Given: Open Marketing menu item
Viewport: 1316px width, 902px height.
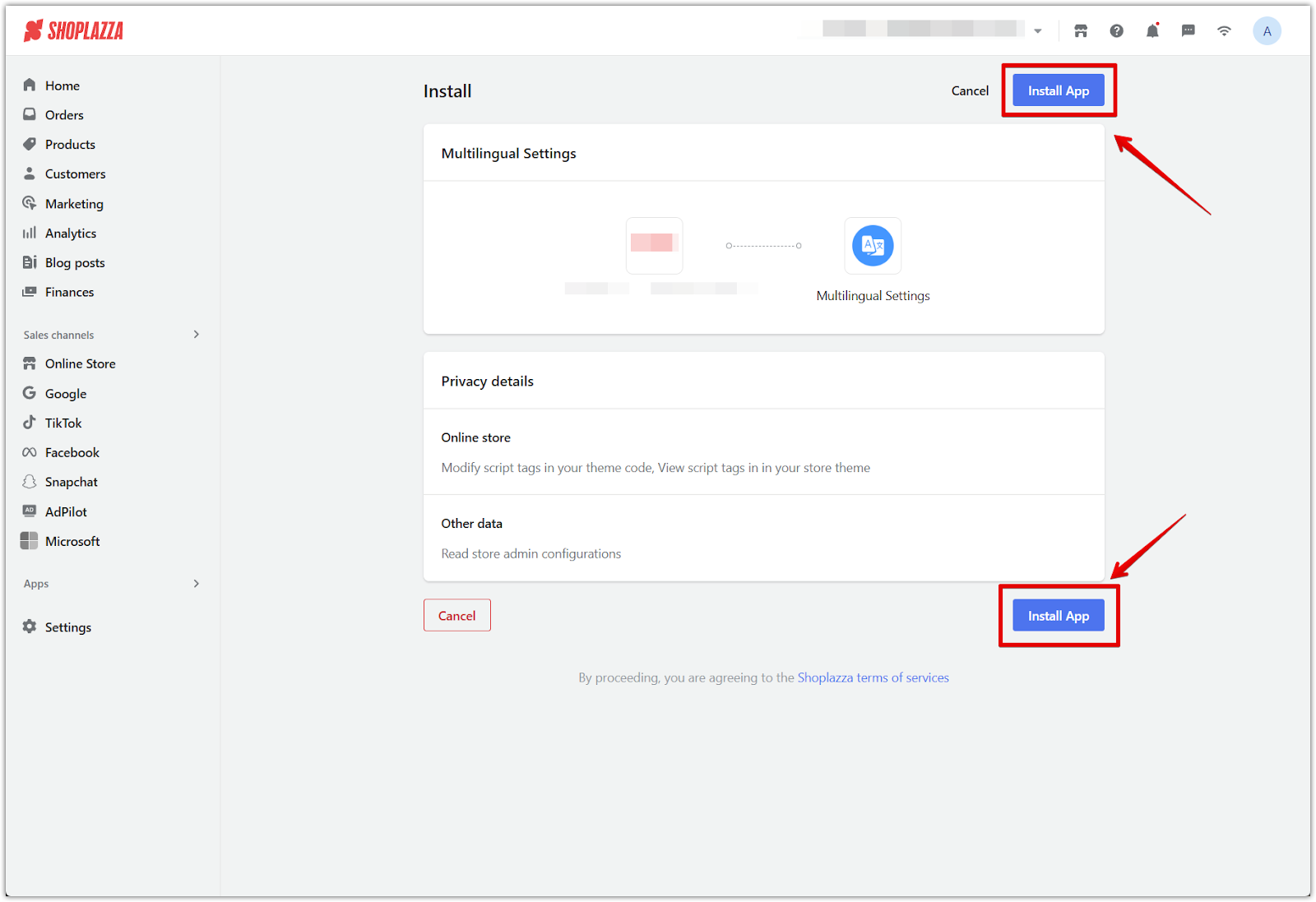Looking at the screenshot, I should click(74, 204).
